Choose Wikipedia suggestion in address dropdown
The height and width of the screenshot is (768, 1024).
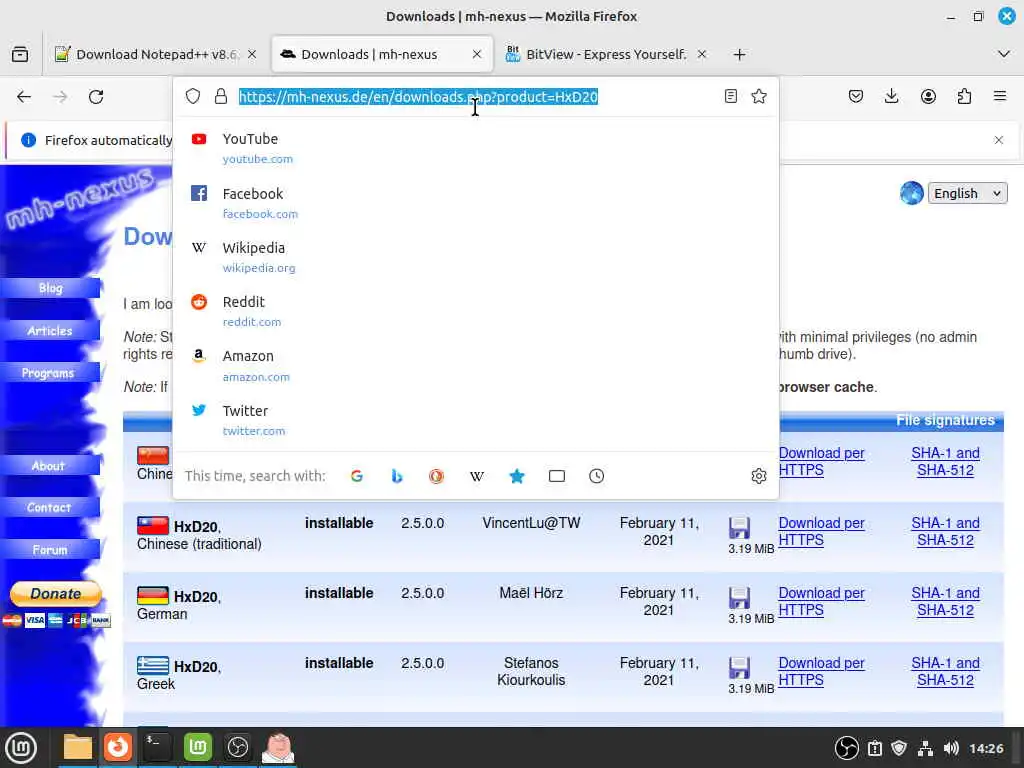tap(475, 257)
